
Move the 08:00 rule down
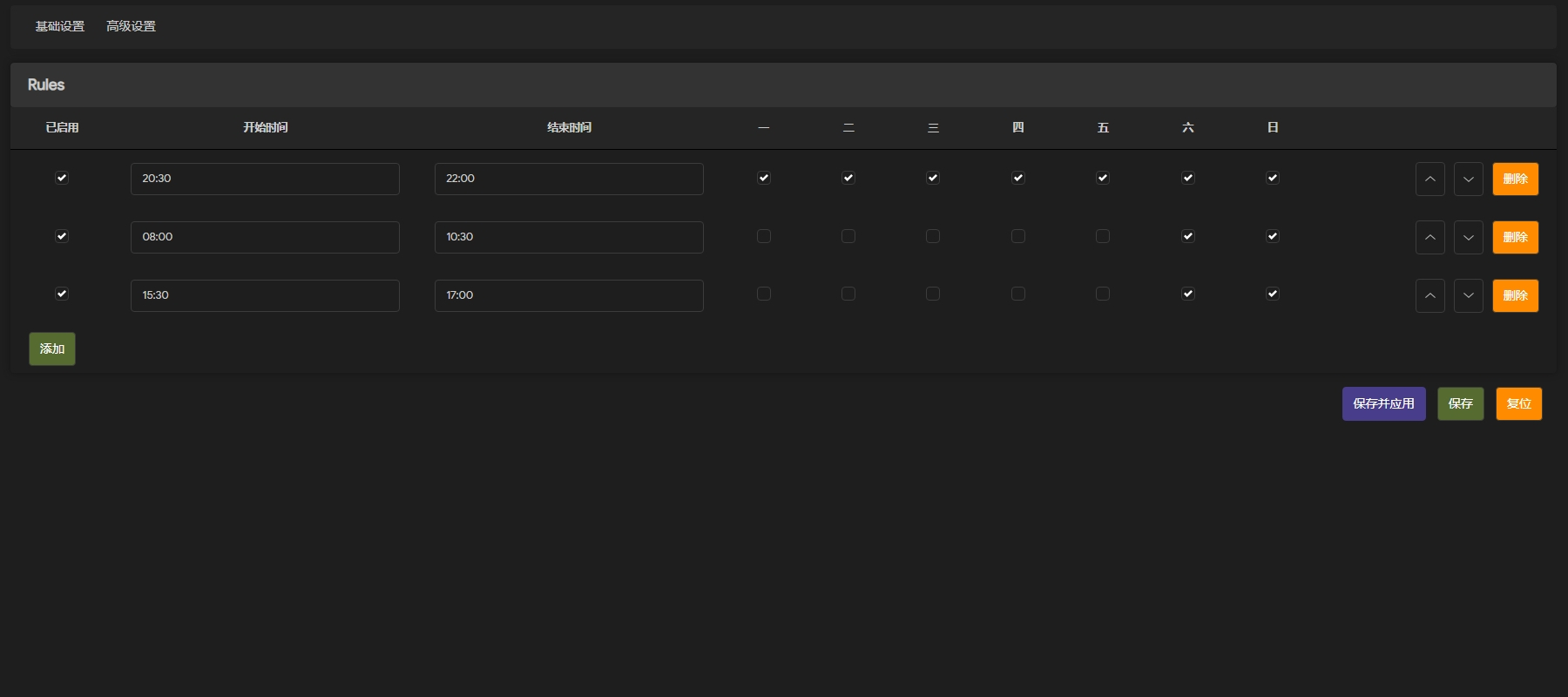1468,238
